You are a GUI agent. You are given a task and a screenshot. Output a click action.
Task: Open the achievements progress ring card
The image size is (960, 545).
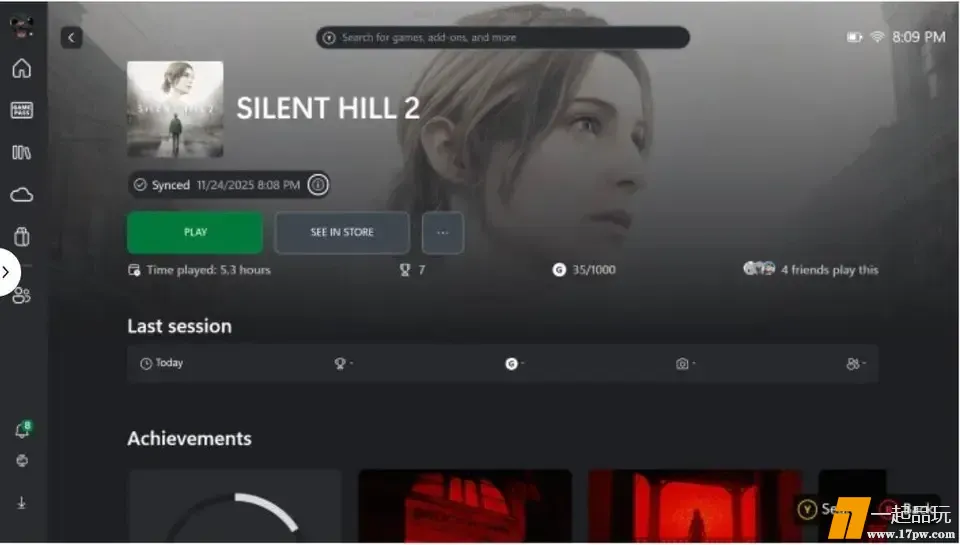[x=234, y=506]
